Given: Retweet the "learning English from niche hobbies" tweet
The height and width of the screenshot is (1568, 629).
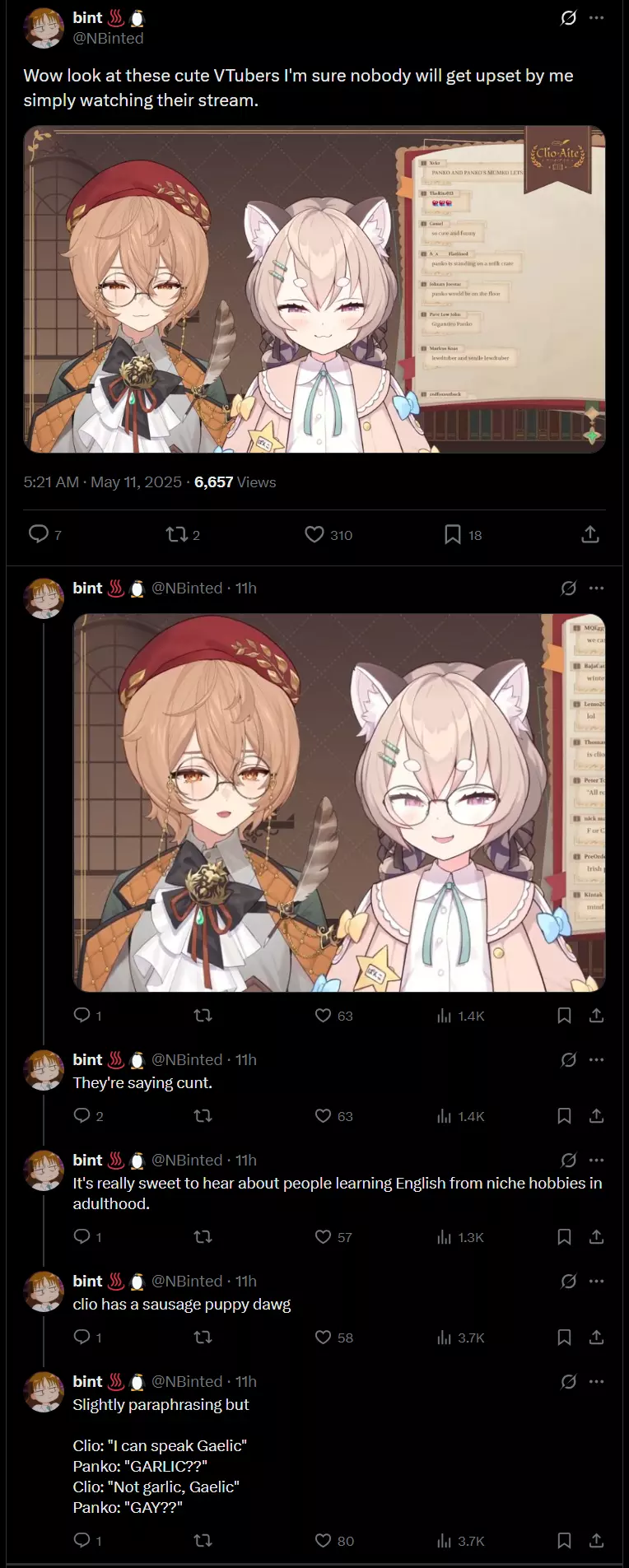Looking at the screenshot, I should [x=203, y=1236].
